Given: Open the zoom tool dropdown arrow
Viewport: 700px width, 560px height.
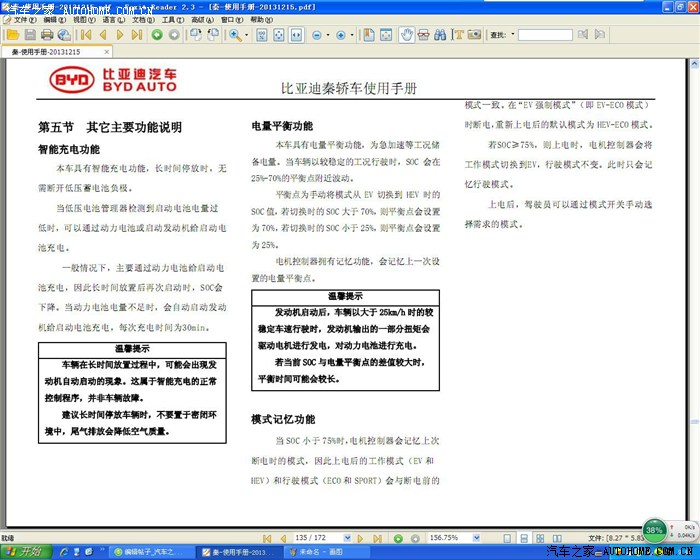Looking at the screenshot, I should [247, 35].
